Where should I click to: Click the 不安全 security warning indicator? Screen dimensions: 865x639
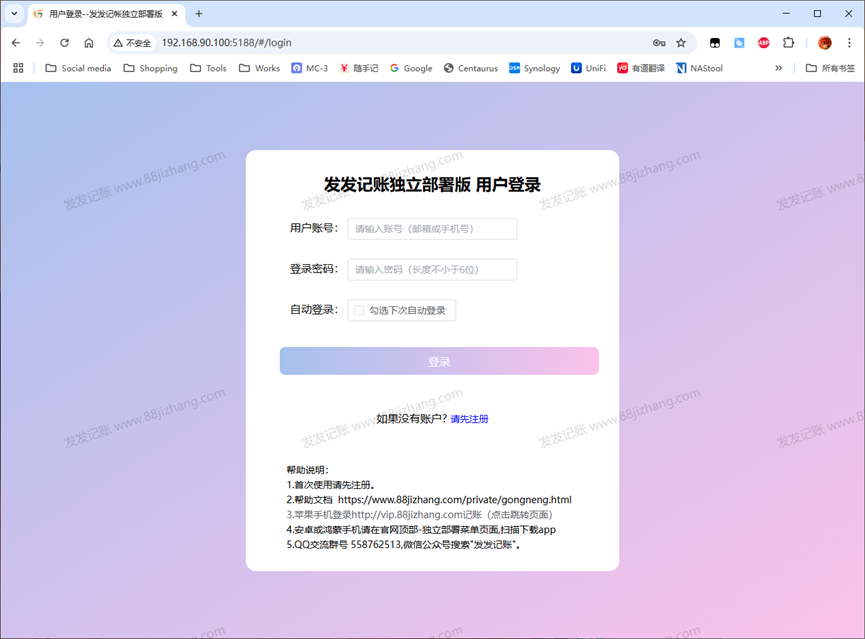pyautogui.click(x=132, y=42)
